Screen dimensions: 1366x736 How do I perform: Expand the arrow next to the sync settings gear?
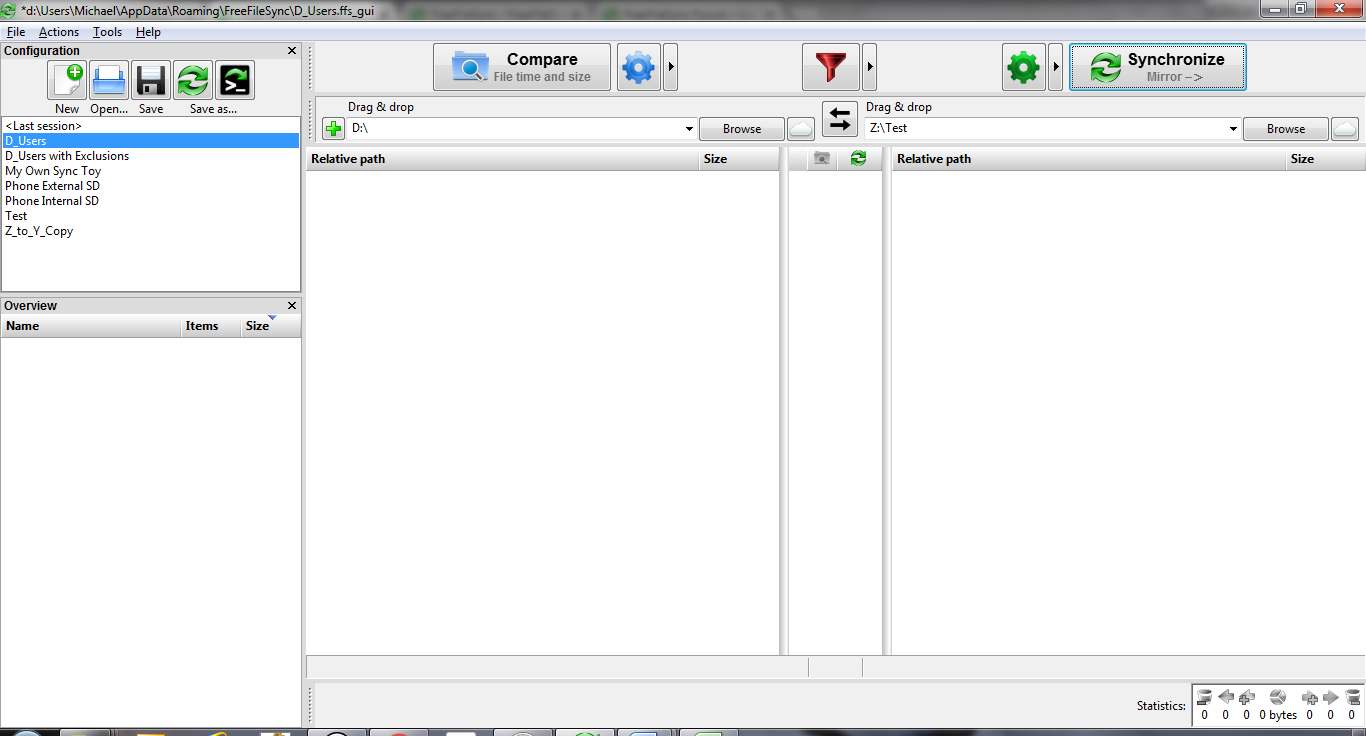1056,68
